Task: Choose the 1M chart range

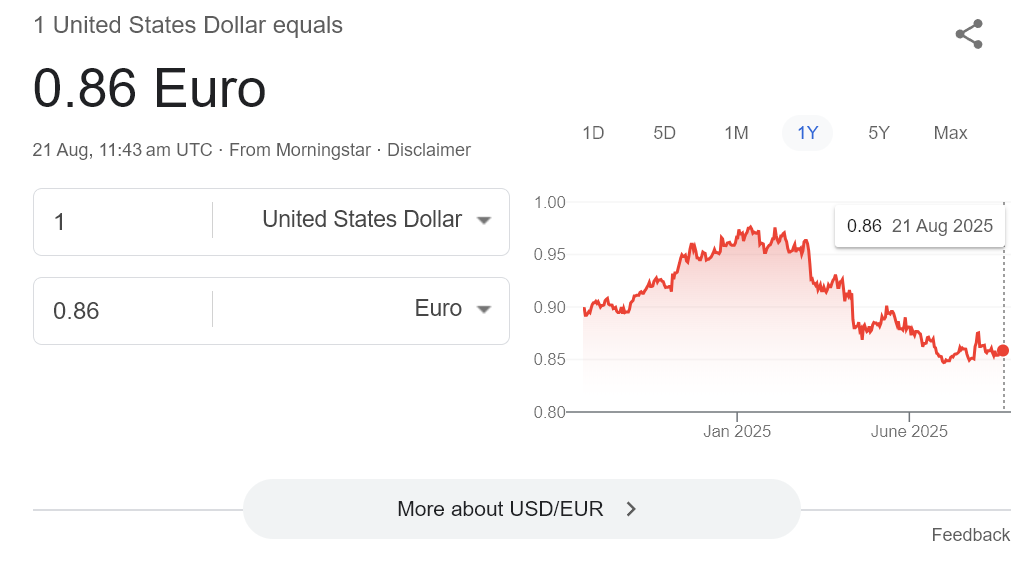Action: pyautogui.click(x=736, y=133)
